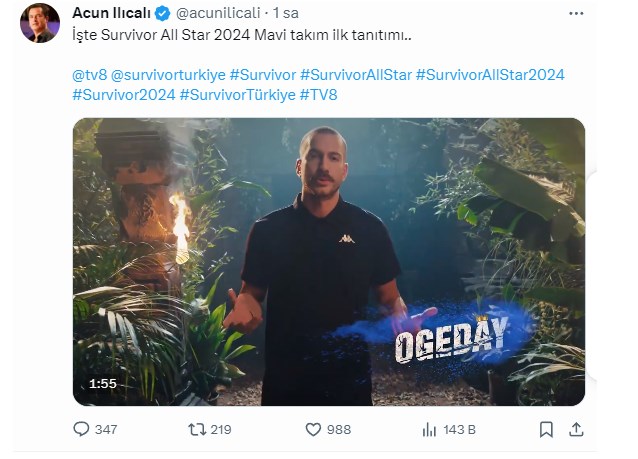The height and width of the screenshot is (459, 638).
Task: Open the #TV8 hashtag
Action: tap(319, 95)
